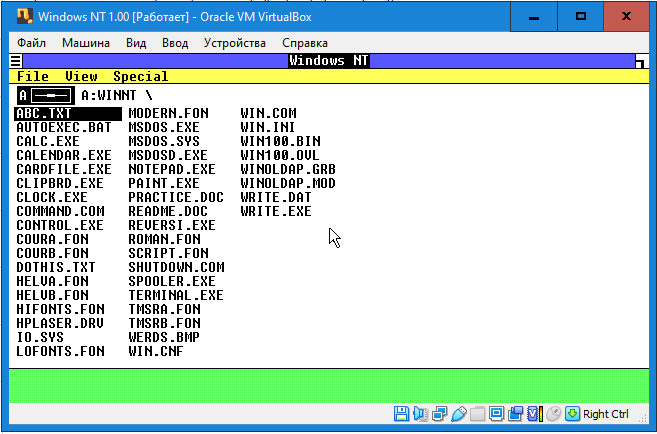Open the guest File menu
The height and width of the screenshot is (434, 657).
33,77
